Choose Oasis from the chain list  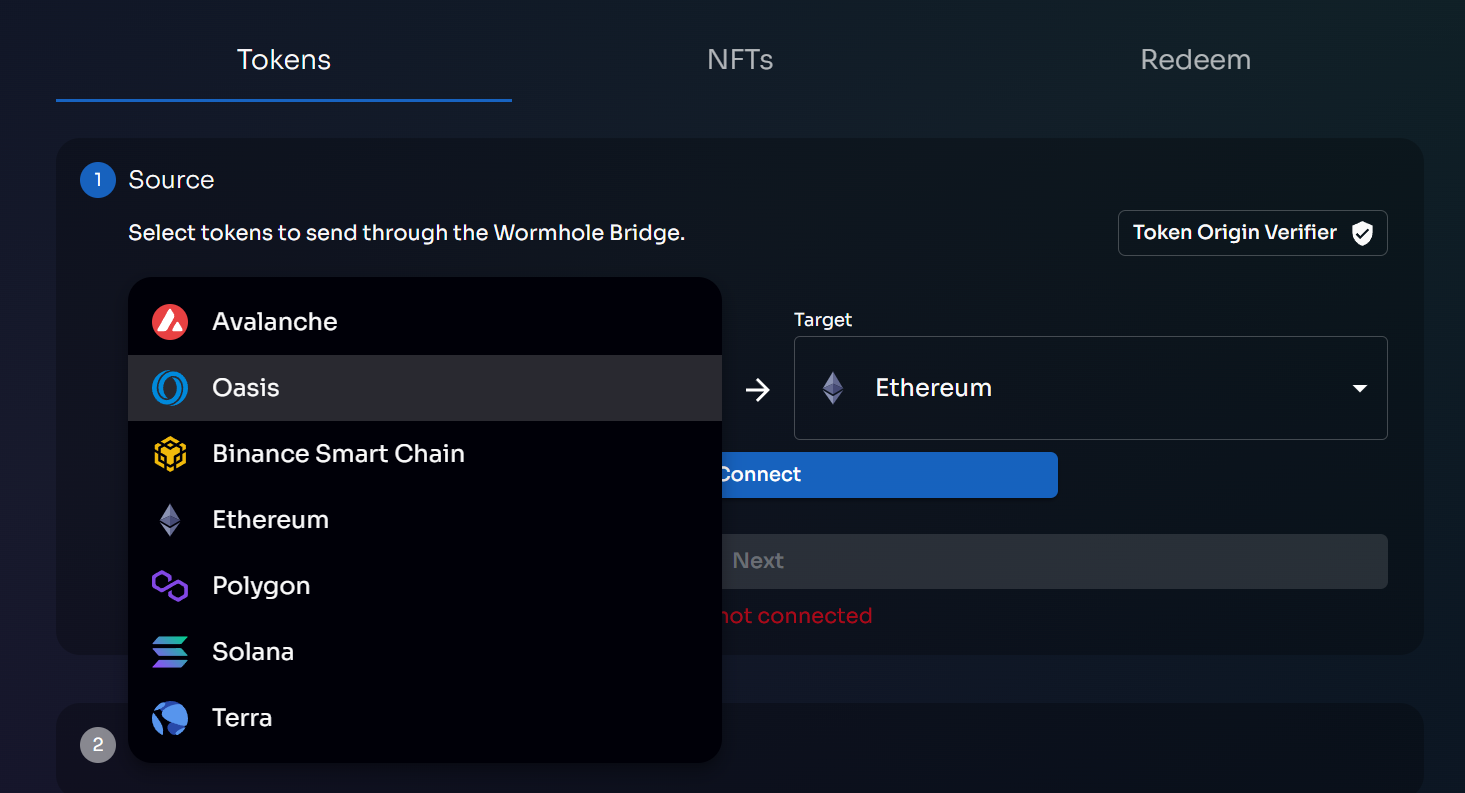point(425,388)
